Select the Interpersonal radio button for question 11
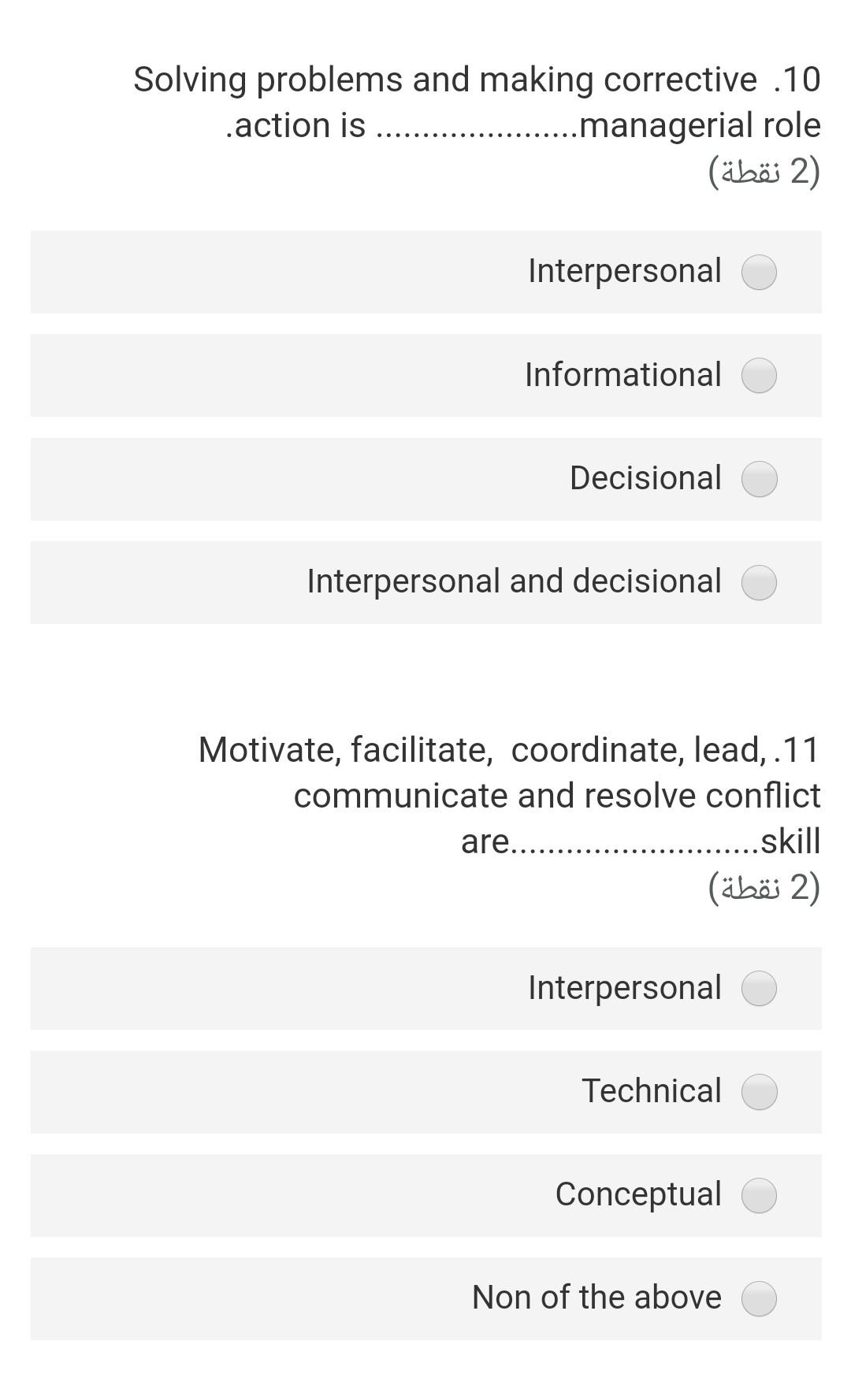The image size is (851, 1400). pos(759,990)
